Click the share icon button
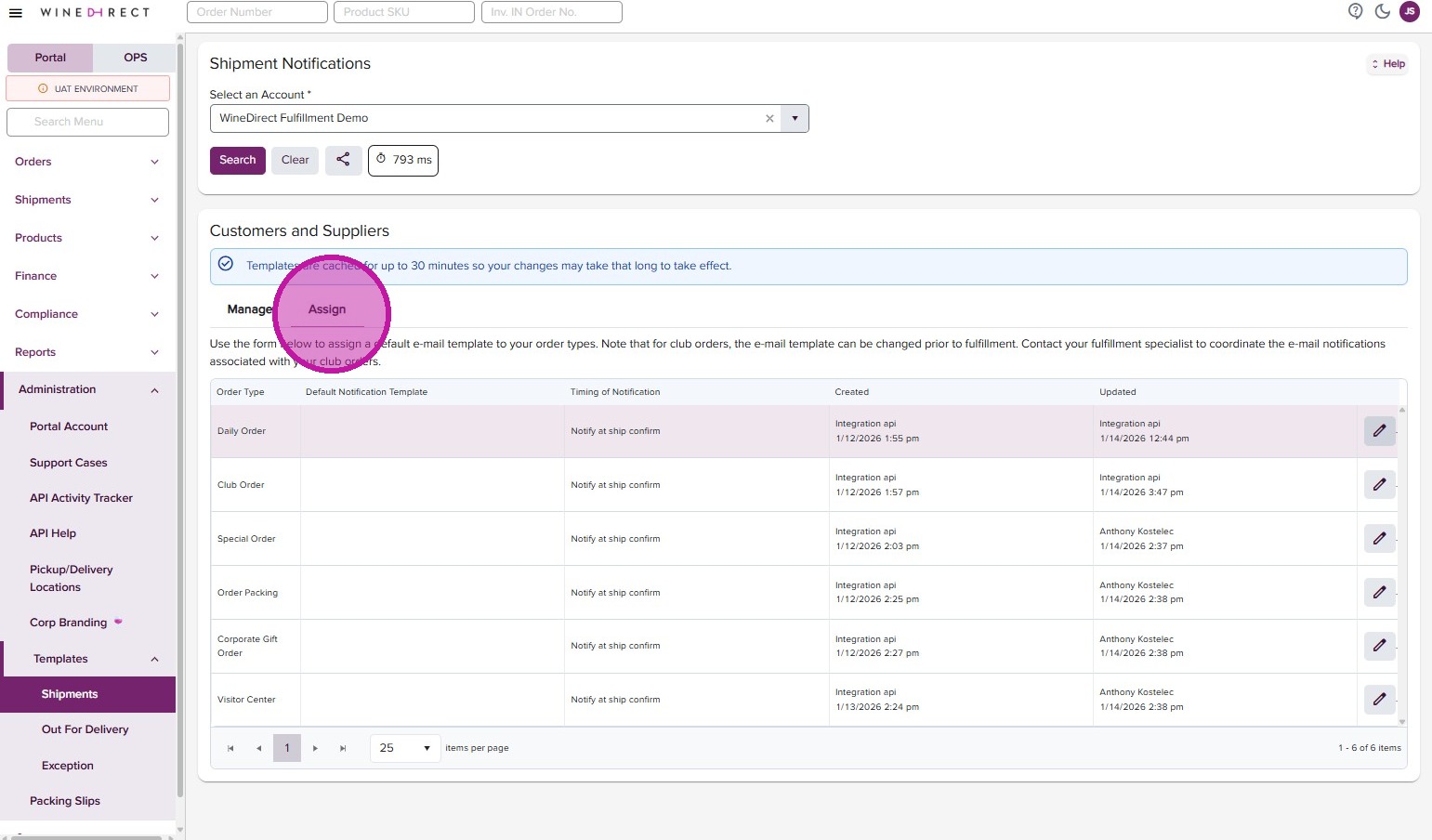Screen dimensions: 1432x840 tap(343, 160)
